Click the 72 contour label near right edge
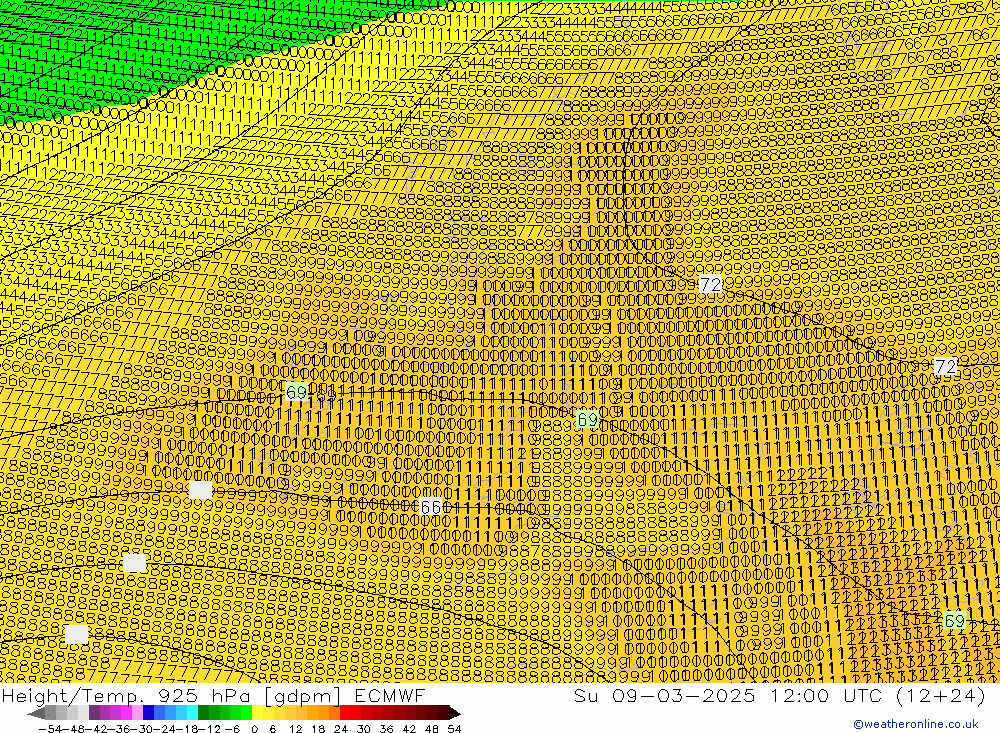The height and width of the screenshot is (733, 1000). point(945,366)
